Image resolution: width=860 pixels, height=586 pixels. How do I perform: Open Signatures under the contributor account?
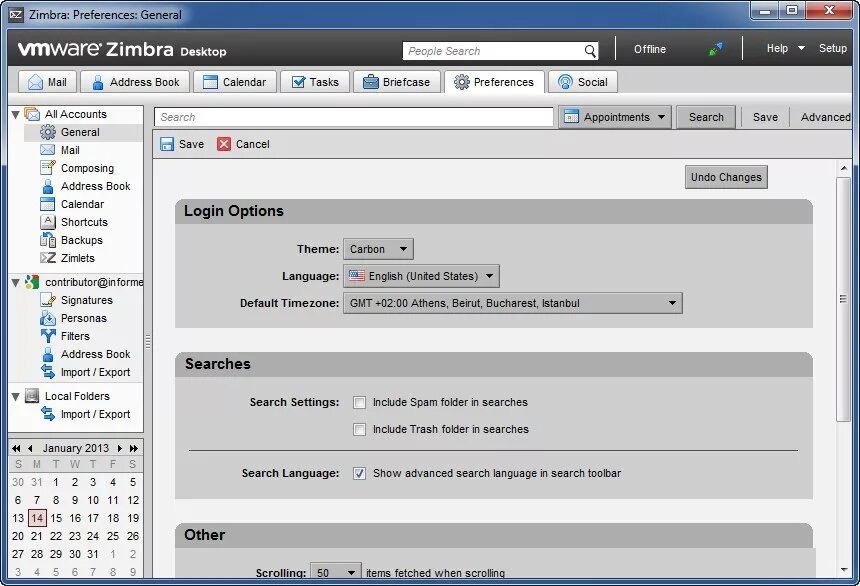tap(76, 300)
